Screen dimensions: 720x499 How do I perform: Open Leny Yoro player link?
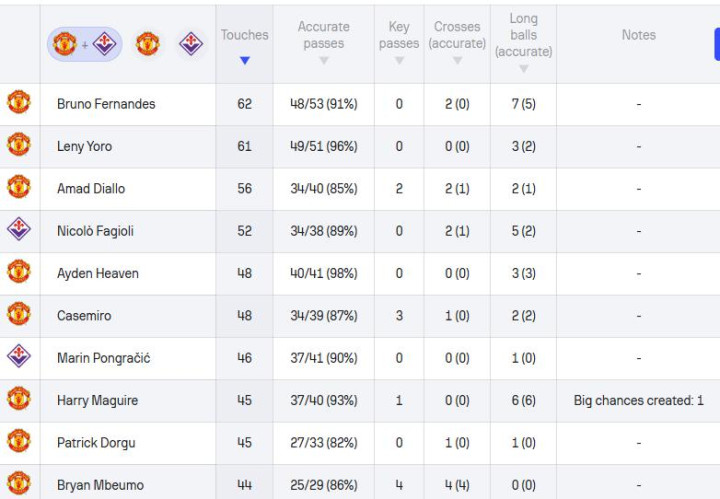(84, 146)
